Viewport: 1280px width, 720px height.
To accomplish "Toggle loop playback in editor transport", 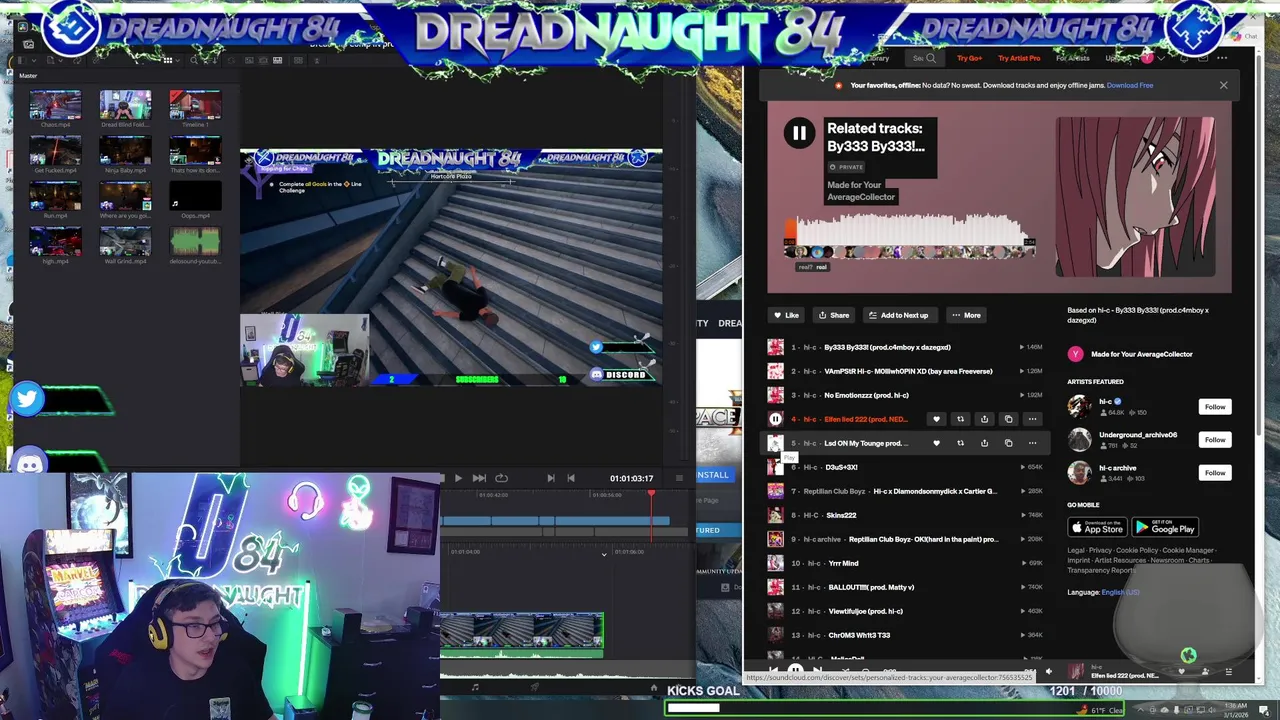I will pos(501,478).
